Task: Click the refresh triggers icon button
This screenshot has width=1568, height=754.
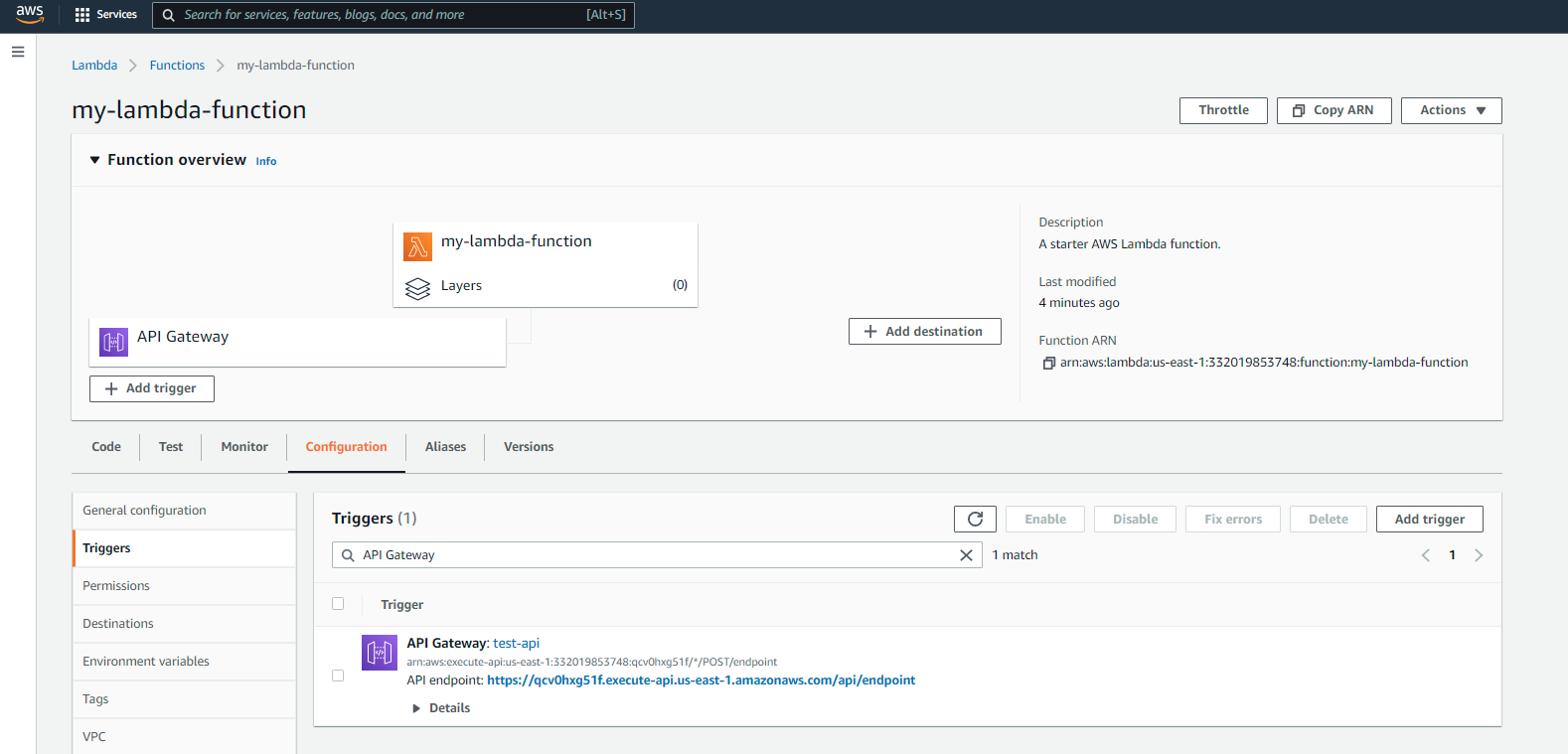Action: (x=975, y=519)
